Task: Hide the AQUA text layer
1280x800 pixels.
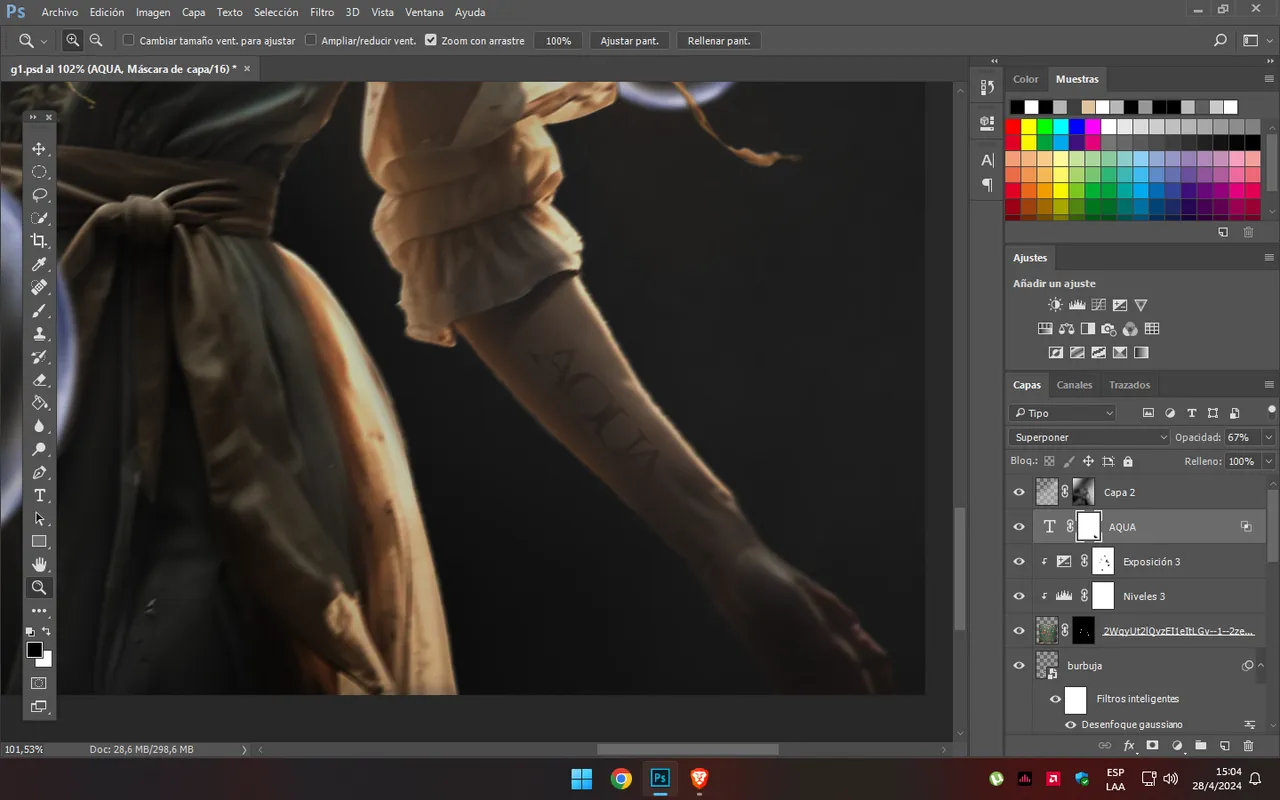Action: (1019, 527)
